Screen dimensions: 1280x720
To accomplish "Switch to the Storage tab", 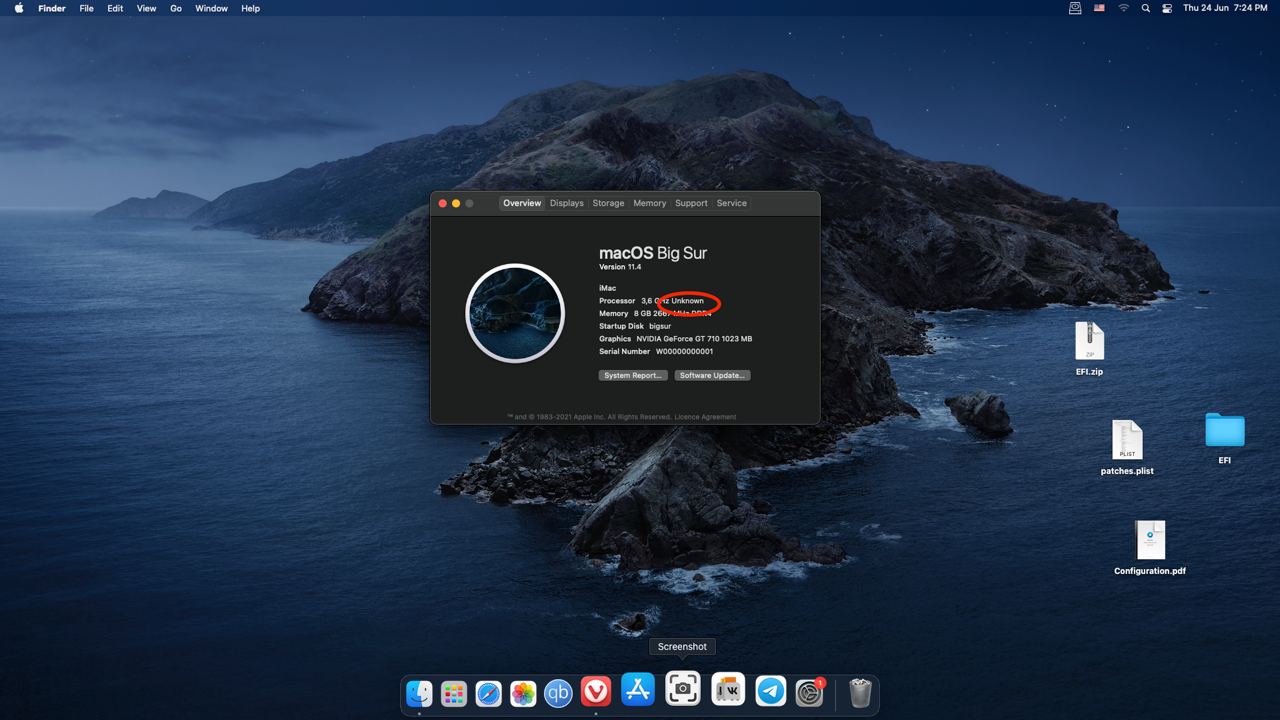I will [608, 203].
